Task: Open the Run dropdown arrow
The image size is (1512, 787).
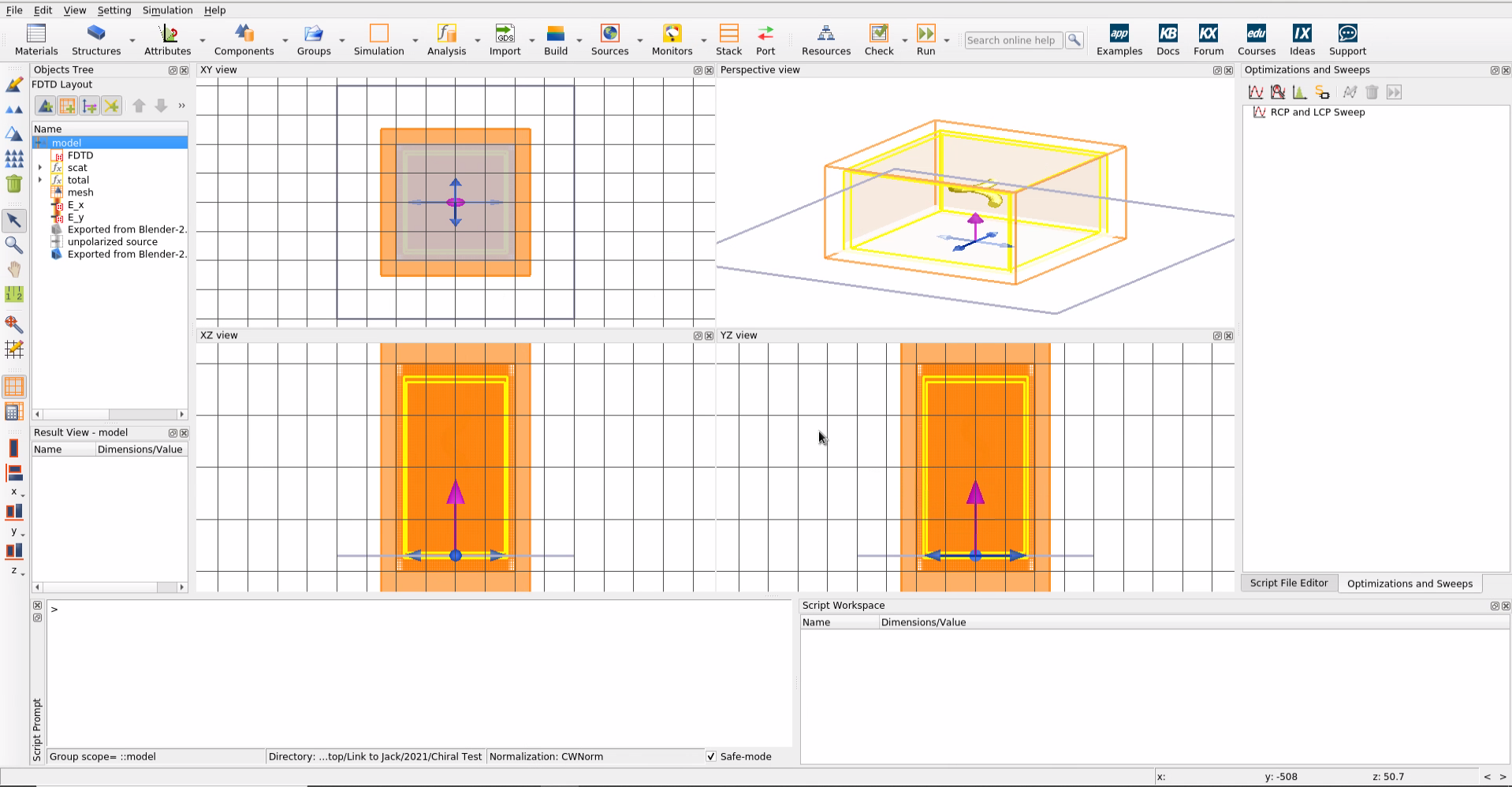Action: click(947, 40)
